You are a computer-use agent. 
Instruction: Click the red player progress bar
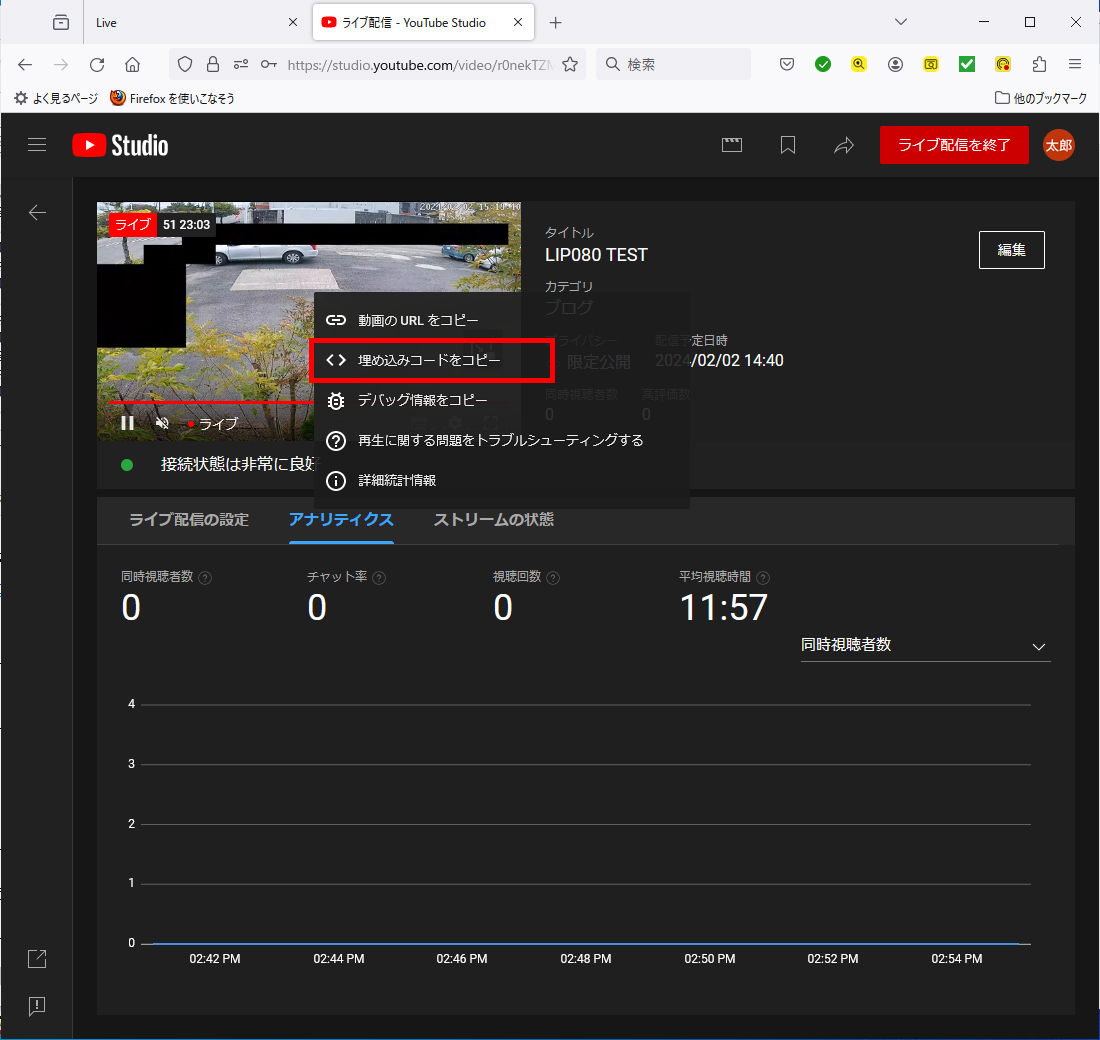click(x=211, y=402)
